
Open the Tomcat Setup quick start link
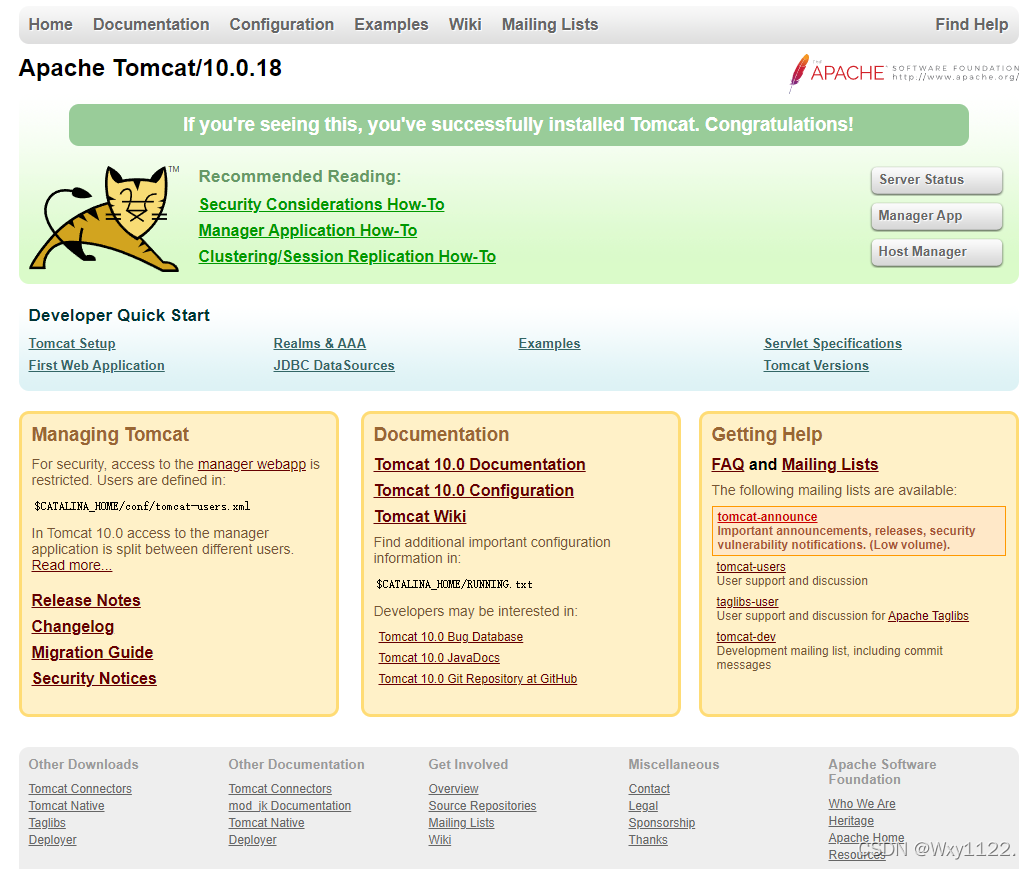72,343
